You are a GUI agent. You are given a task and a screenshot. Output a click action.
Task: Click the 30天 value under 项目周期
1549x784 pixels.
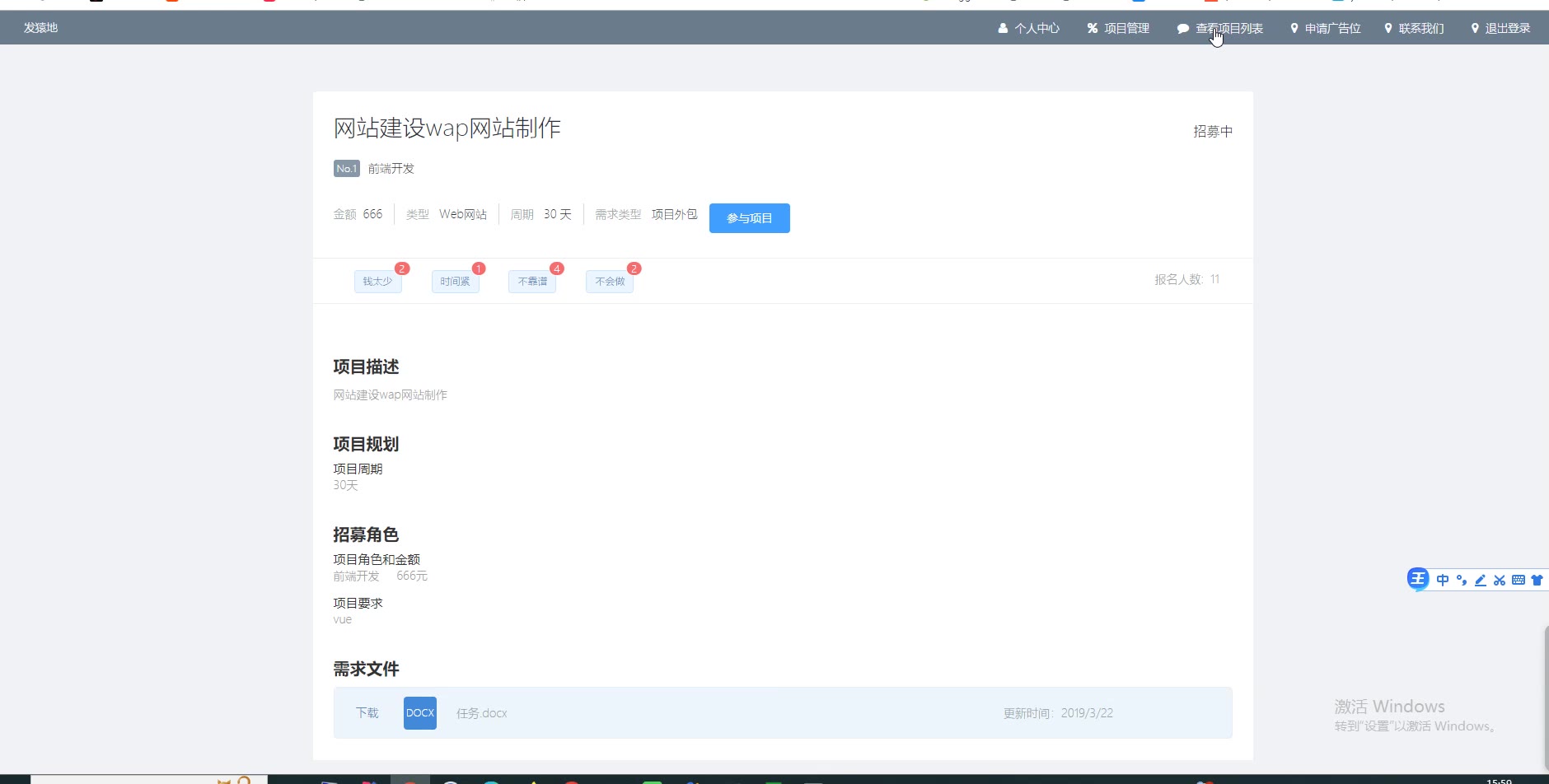[x=345, y=486]
